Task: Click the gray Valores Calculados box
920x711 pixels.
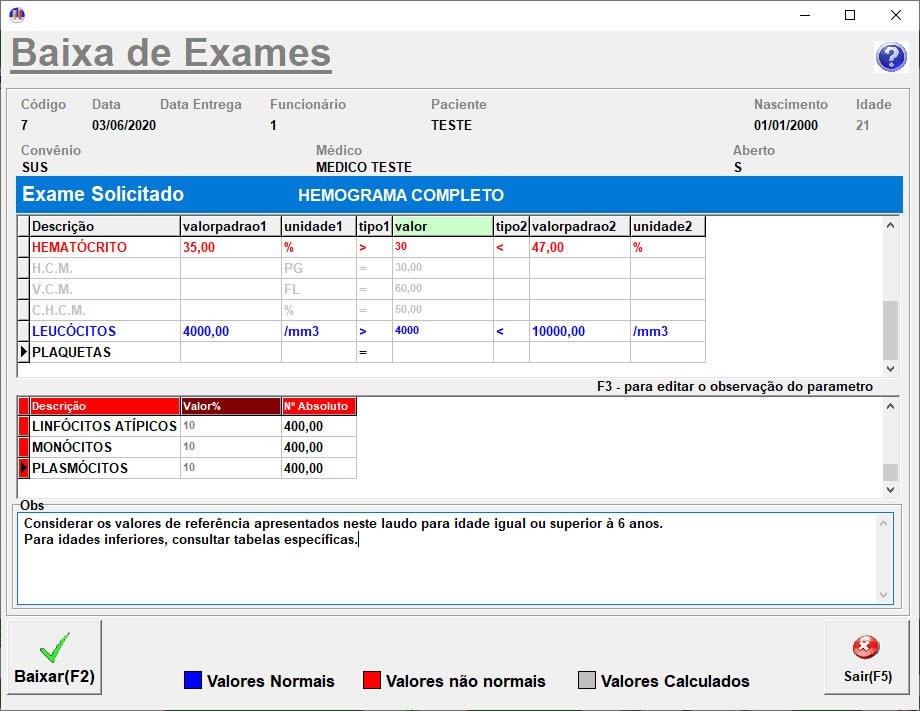Action: [x=587, y=680]
